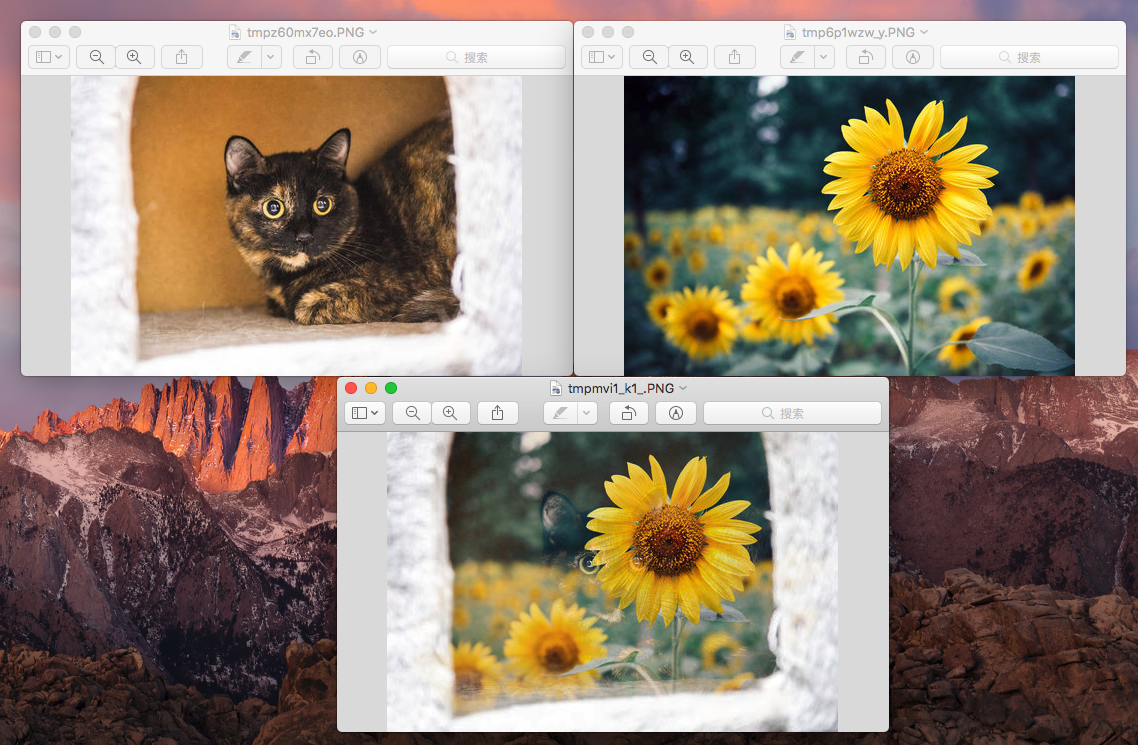Image resolution: width=1138 pixels, height=745 pixels.
Task: Maximize the tmpmvi1_k1_.PNG window
Action: coord(390,388)
